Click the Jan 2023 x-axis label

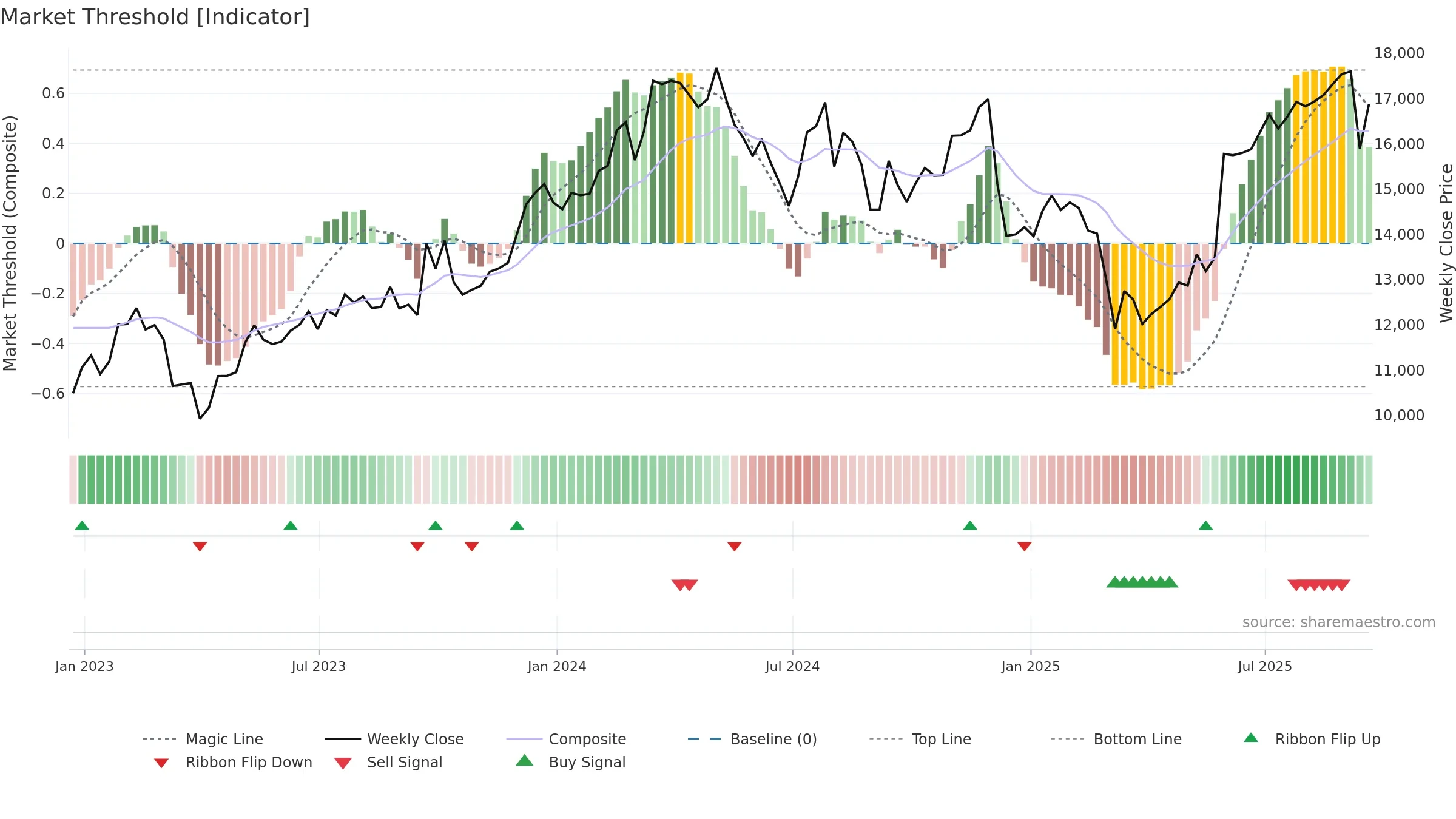click(x=84, y=666)
